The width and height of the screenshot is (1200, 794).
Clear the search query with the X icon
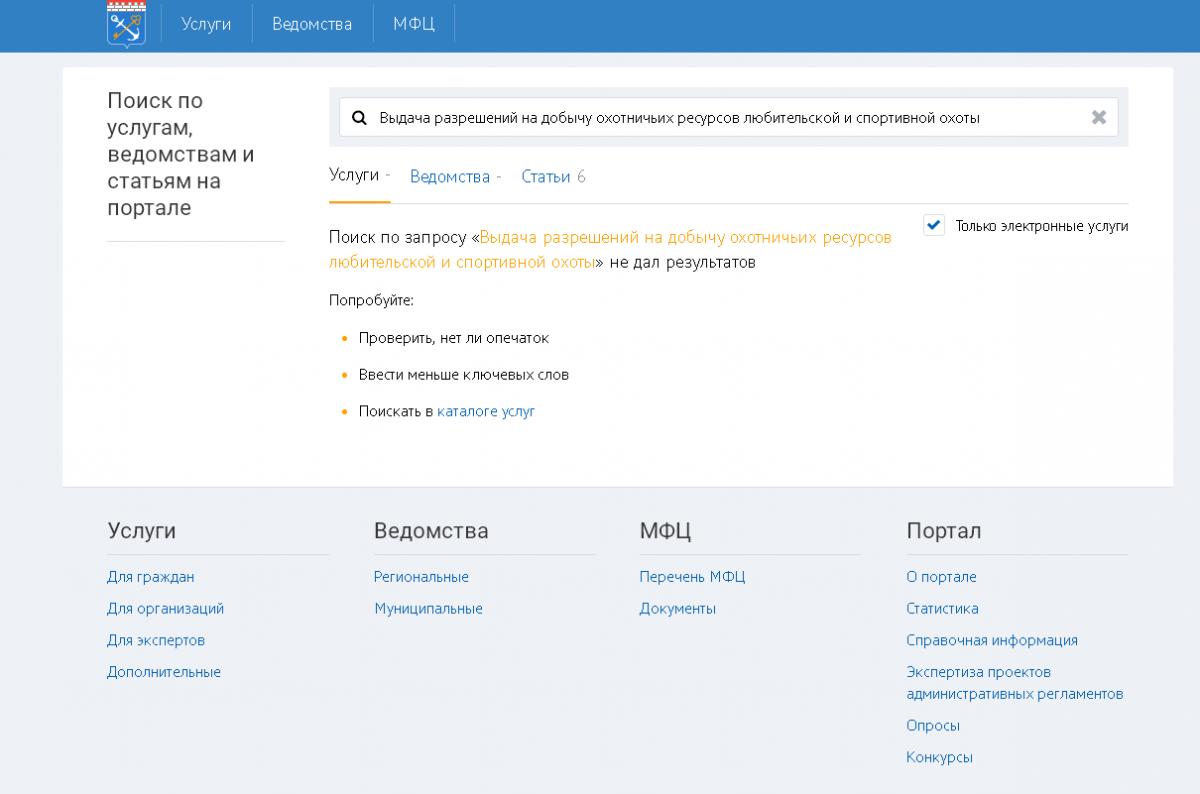[1098, 118]
